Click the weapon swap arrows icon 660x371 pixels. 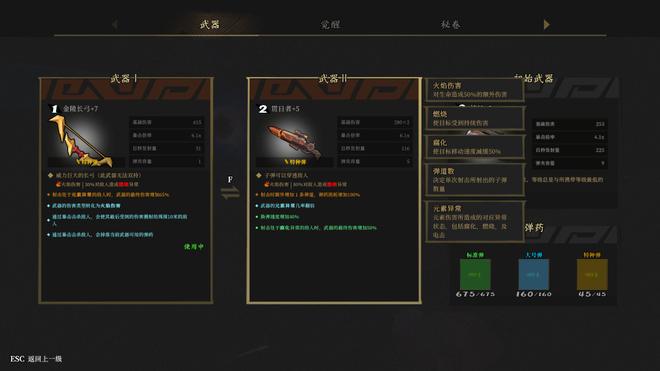(230, 192)
